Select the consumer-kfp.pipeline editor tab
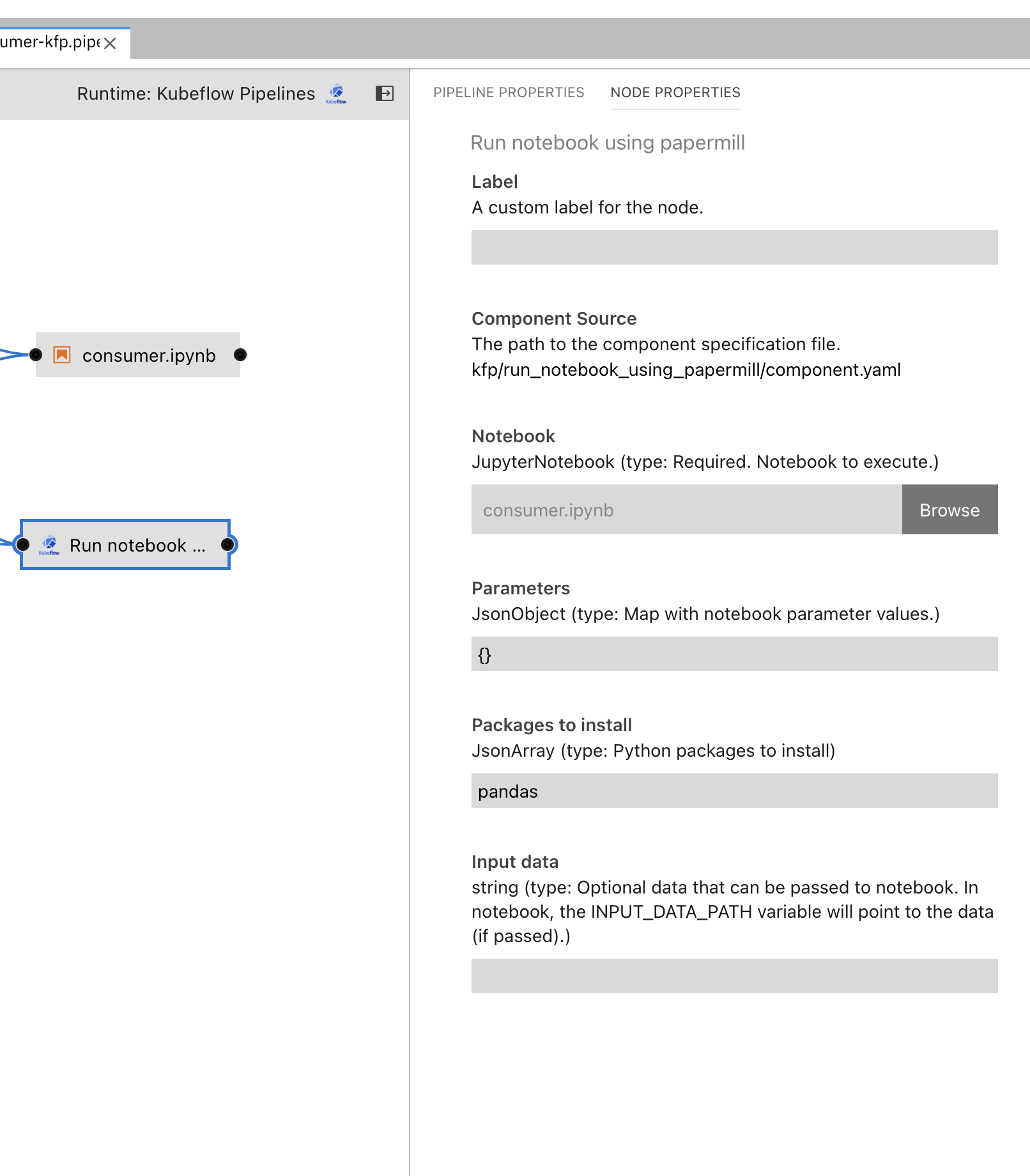 48,43
